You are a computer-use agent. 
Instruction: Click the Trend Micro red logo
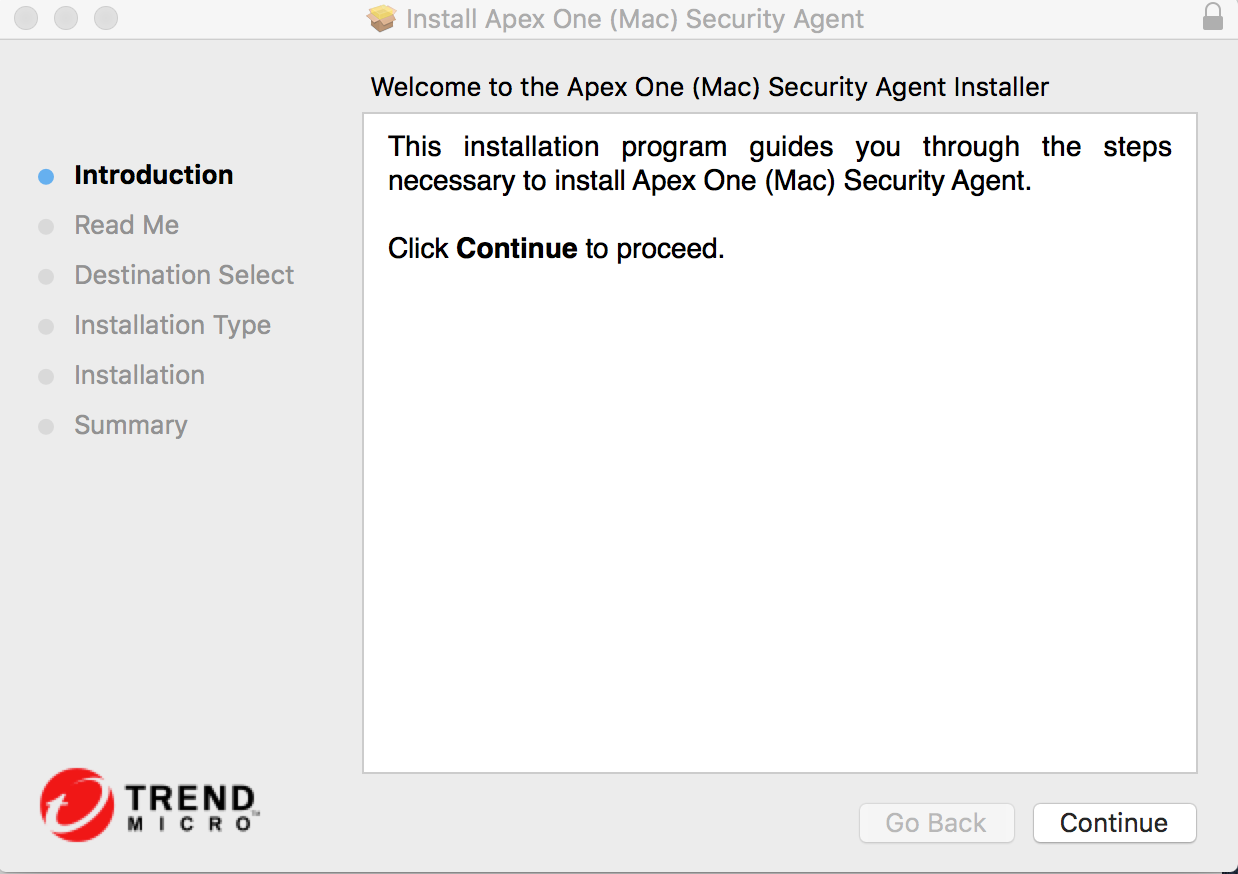pyautogui.click(x=76, y=804)
